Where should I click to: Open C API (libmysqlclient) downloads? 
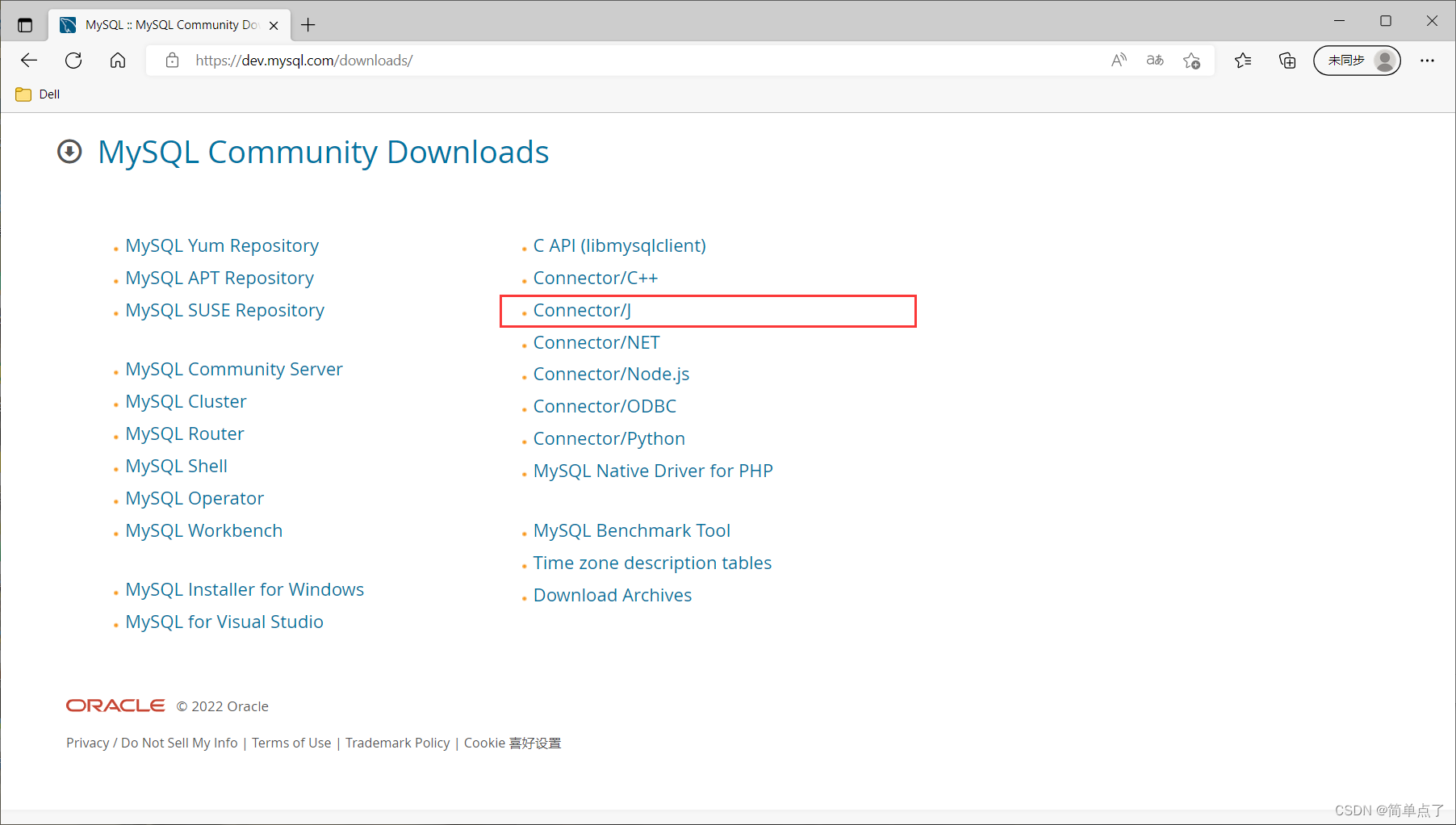[x=620, y=245]
